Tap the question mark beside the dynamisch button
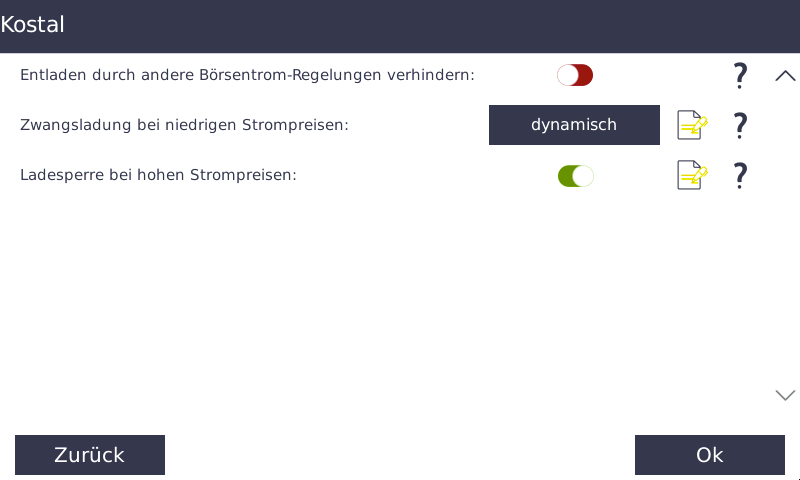This screenshot has height=480, width=800. point(740,125)
